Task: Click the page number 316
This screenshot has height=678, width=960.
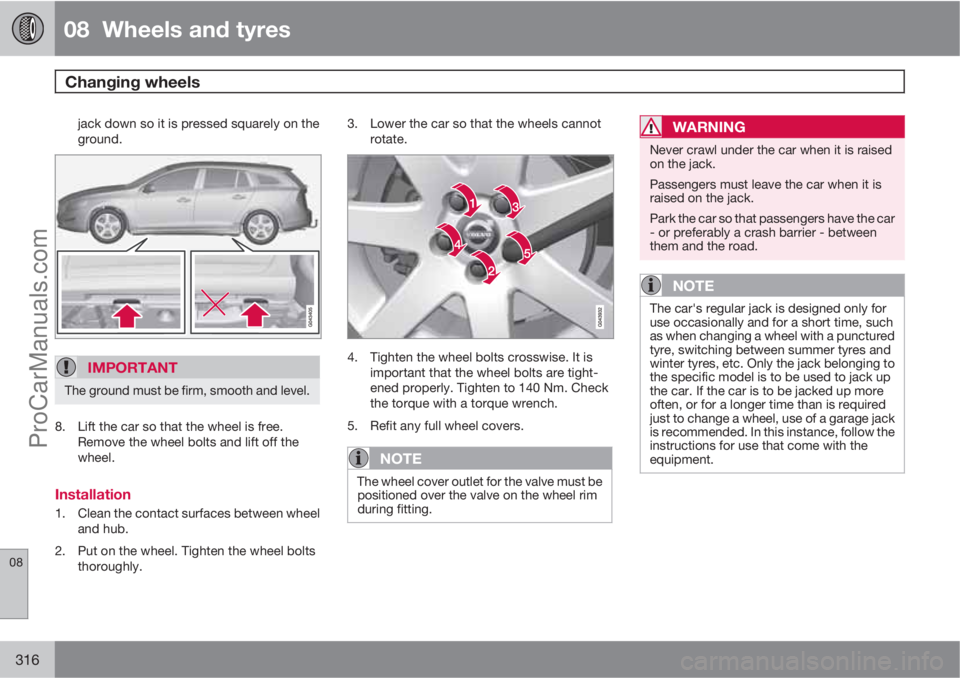Action: click(28, 660)
